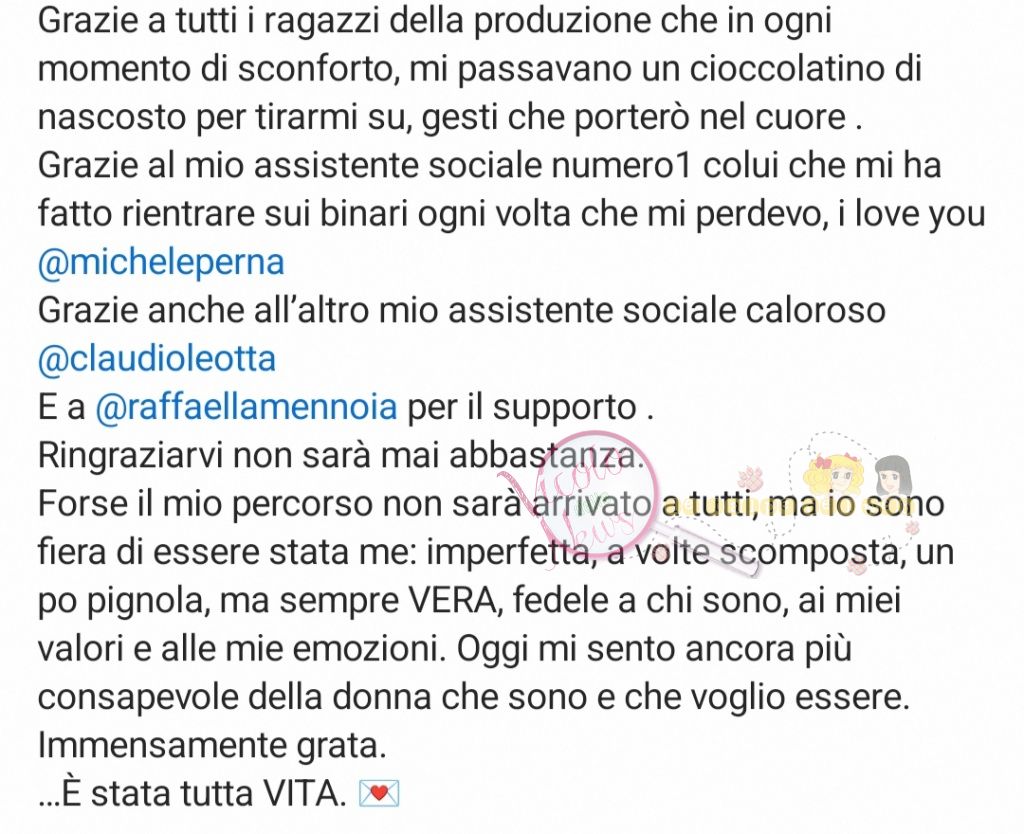Click the love letter envelope emoji
This screenshot has width=1024, height=834.
(x=379, y=794)
